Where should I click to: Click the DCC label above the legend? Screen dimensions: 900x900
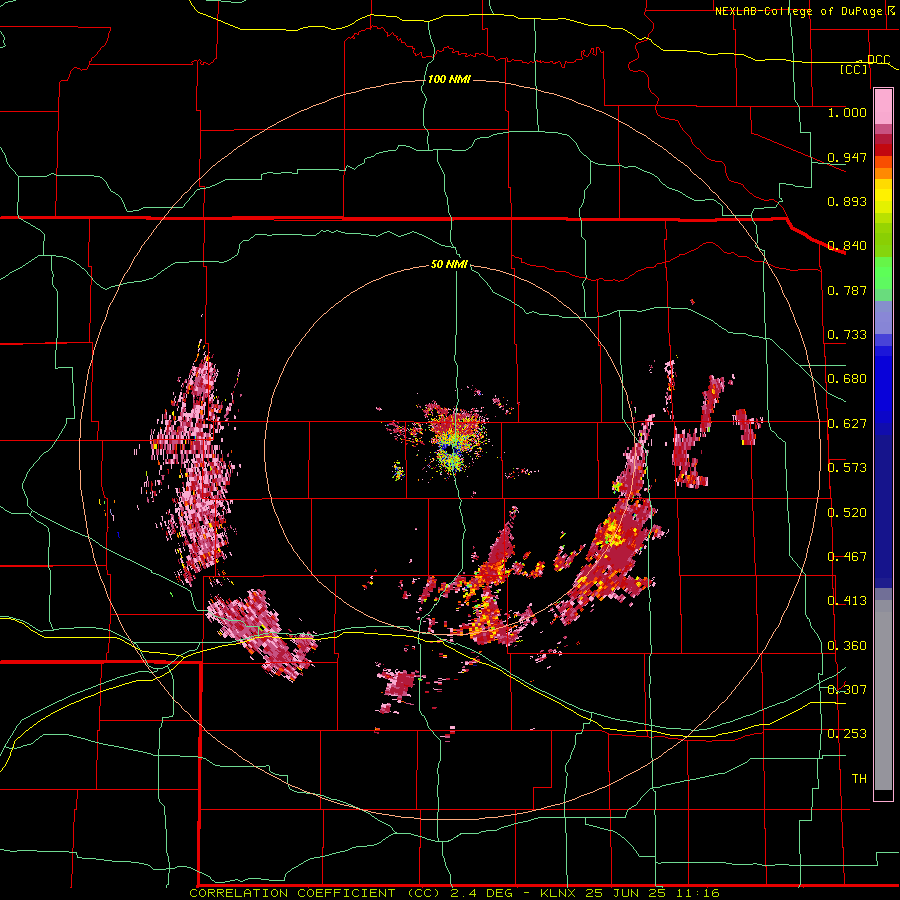(878, 60)
